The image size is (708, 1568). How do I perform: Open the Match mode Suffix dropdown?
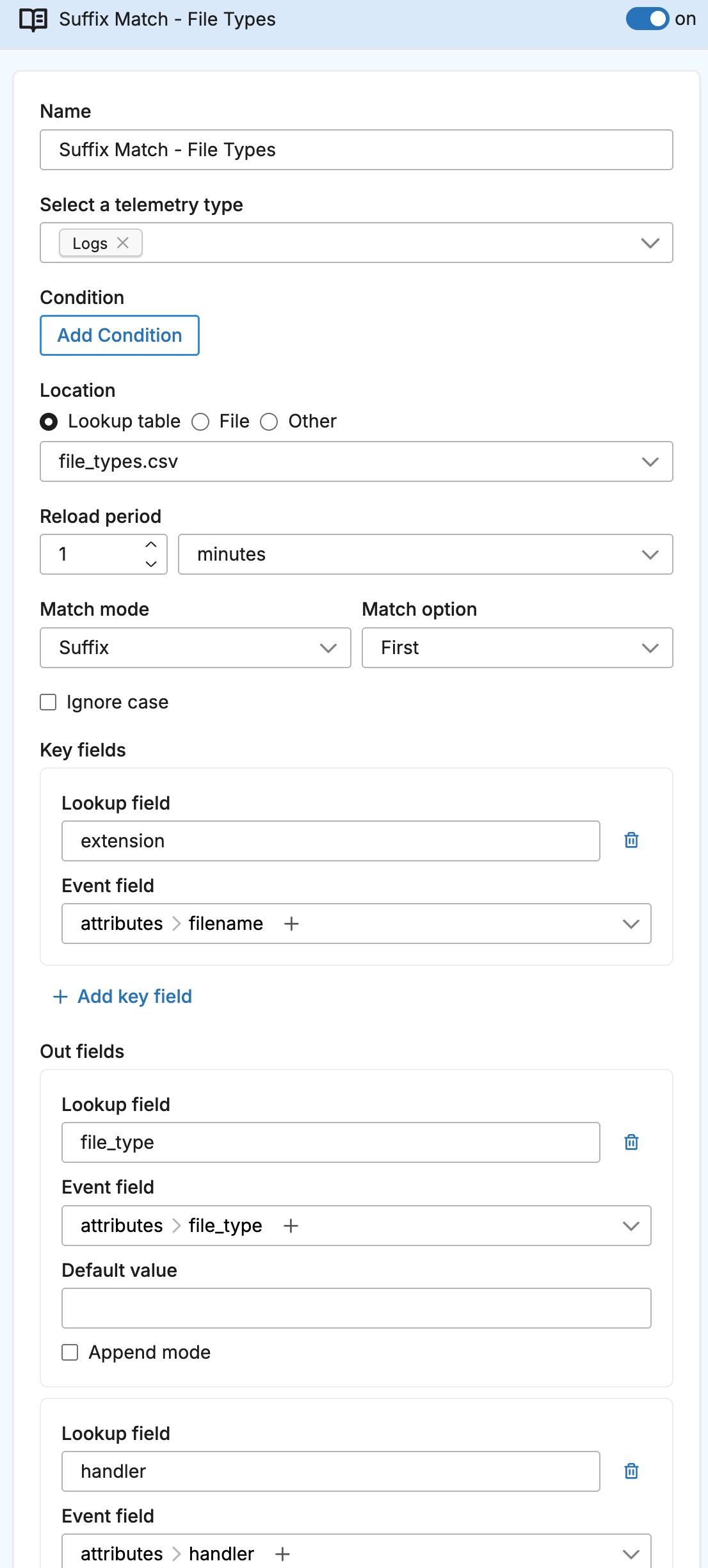tap(195, 648)
